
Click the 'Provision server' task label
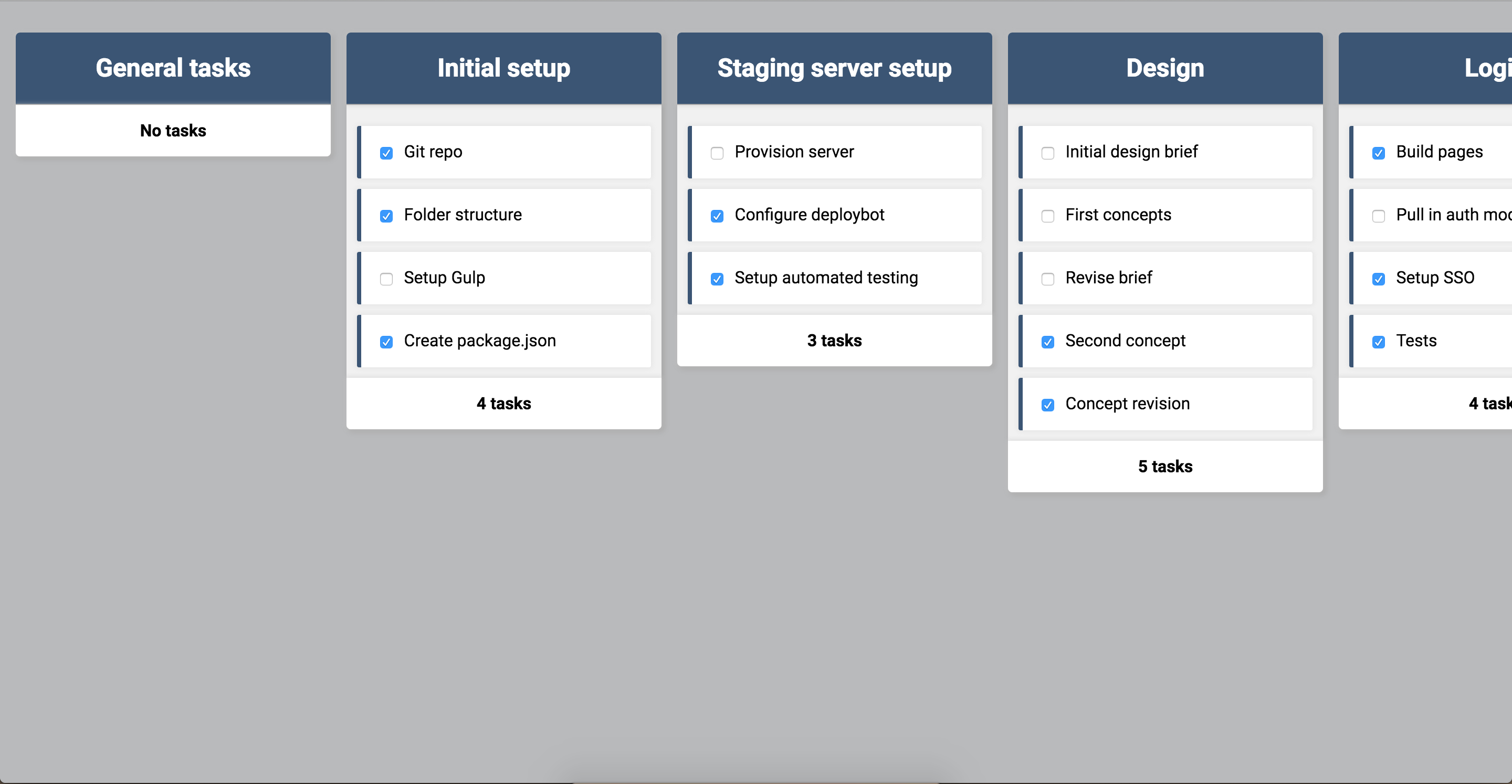click(x=794, y=152)
